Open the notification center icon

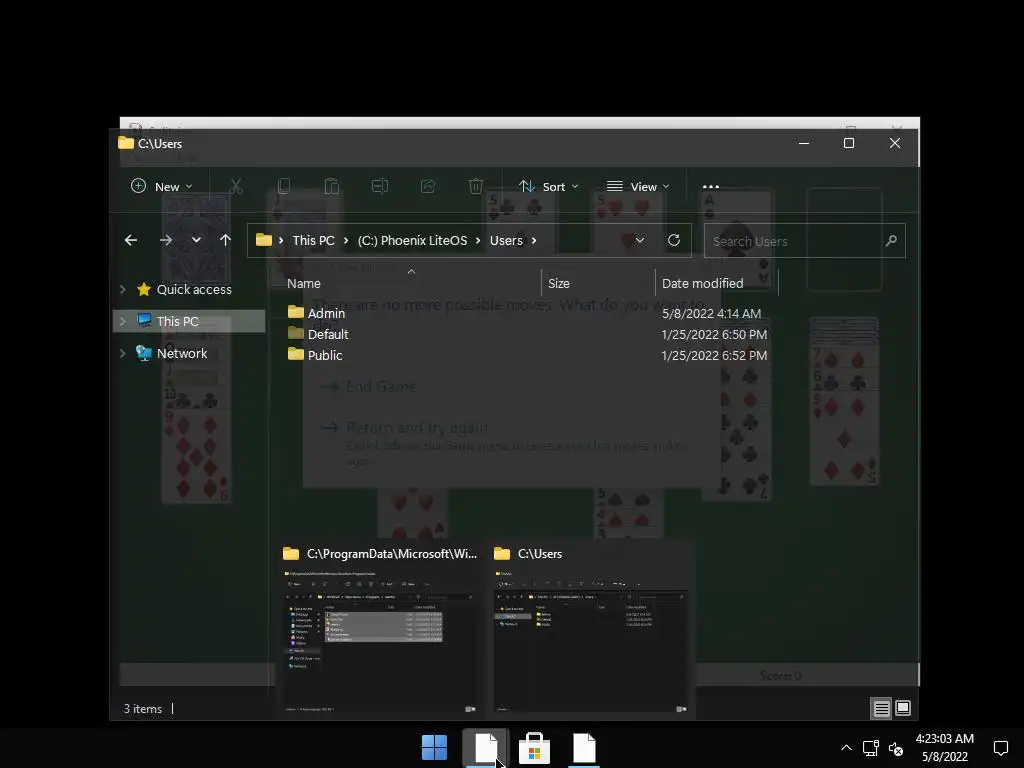[1000, 748]
